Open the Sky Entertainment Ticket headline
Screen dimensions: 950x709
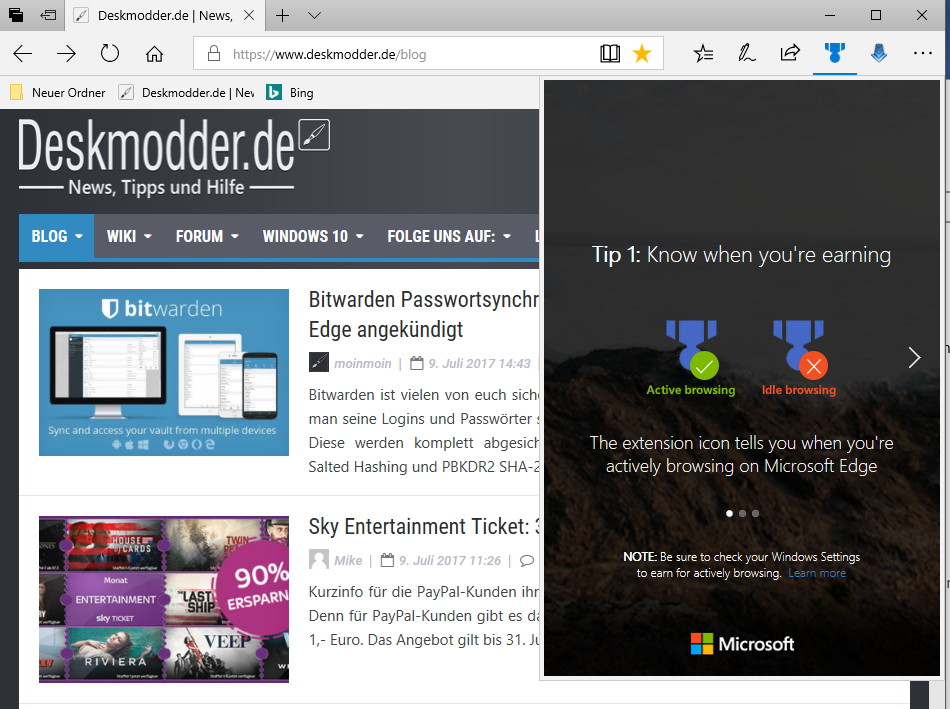424,527
